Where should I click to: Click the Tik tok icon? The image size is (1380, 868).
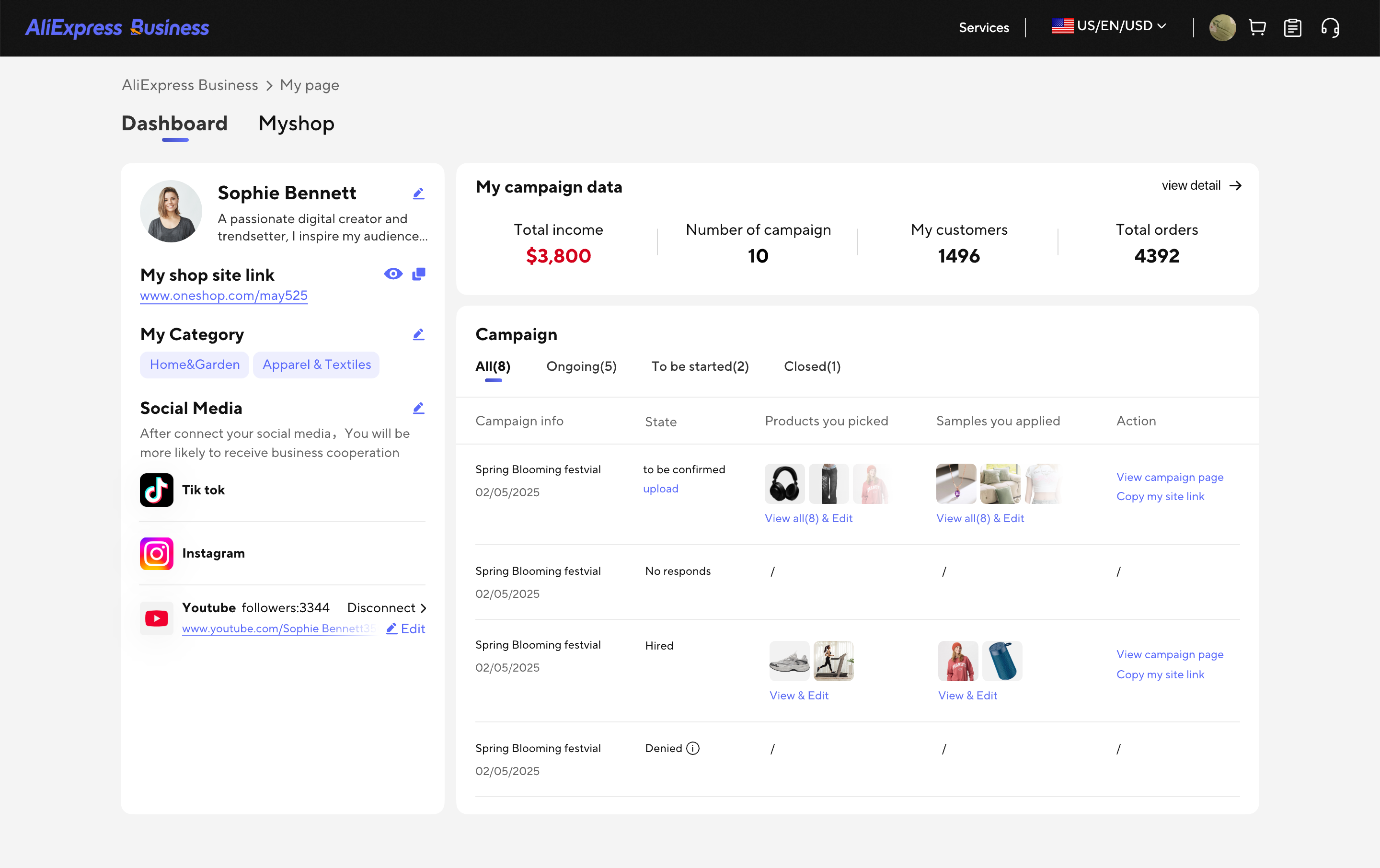pyautogui.click(x=156, y=490)
